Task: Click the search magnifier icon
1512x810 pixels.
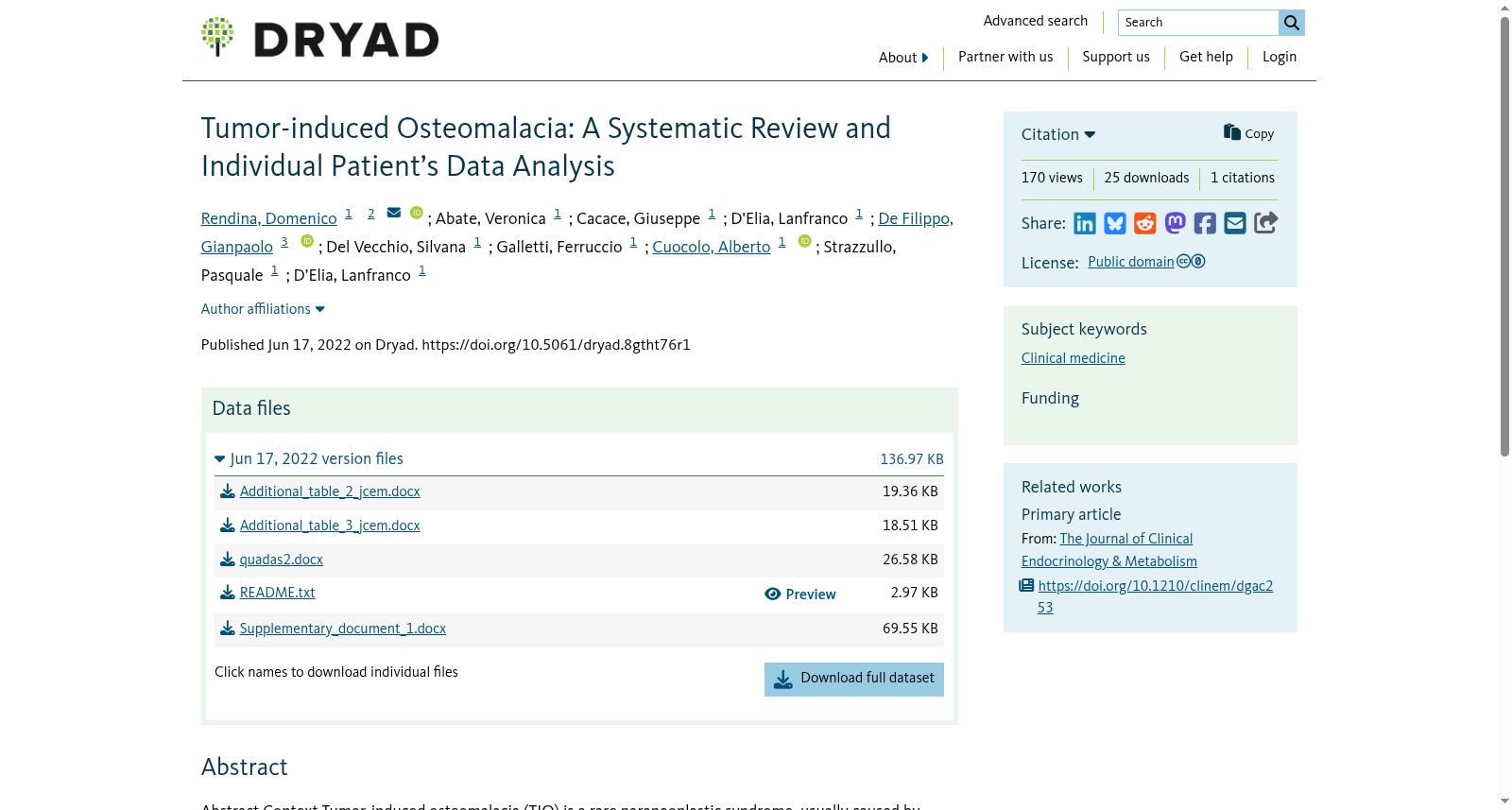Action: 1292,23
